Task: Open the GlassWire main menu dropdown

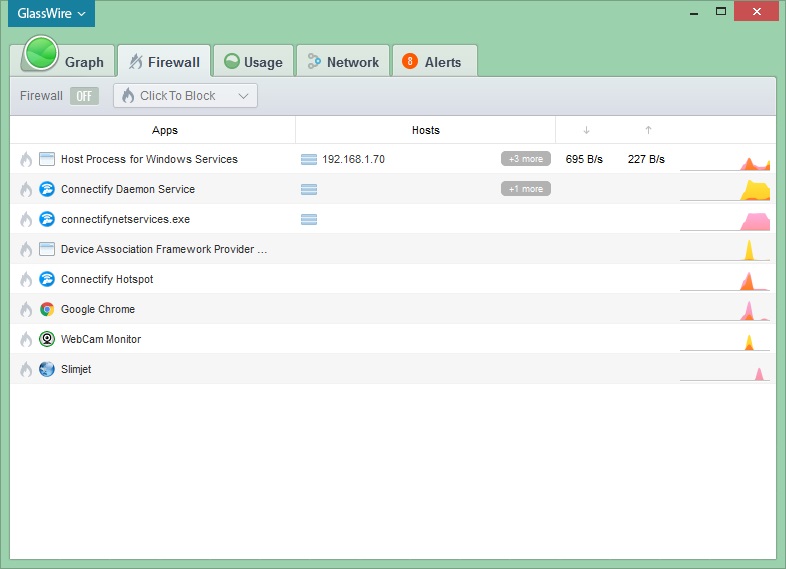Action: tap(51, 14)
